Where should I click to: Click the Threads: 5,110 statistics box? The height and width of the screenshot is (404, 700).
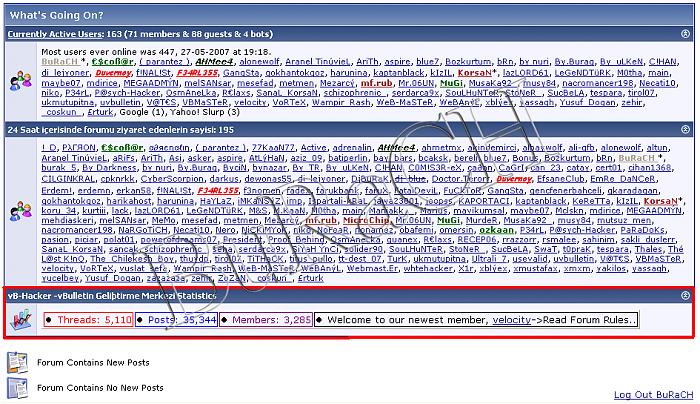click(88, 320)
